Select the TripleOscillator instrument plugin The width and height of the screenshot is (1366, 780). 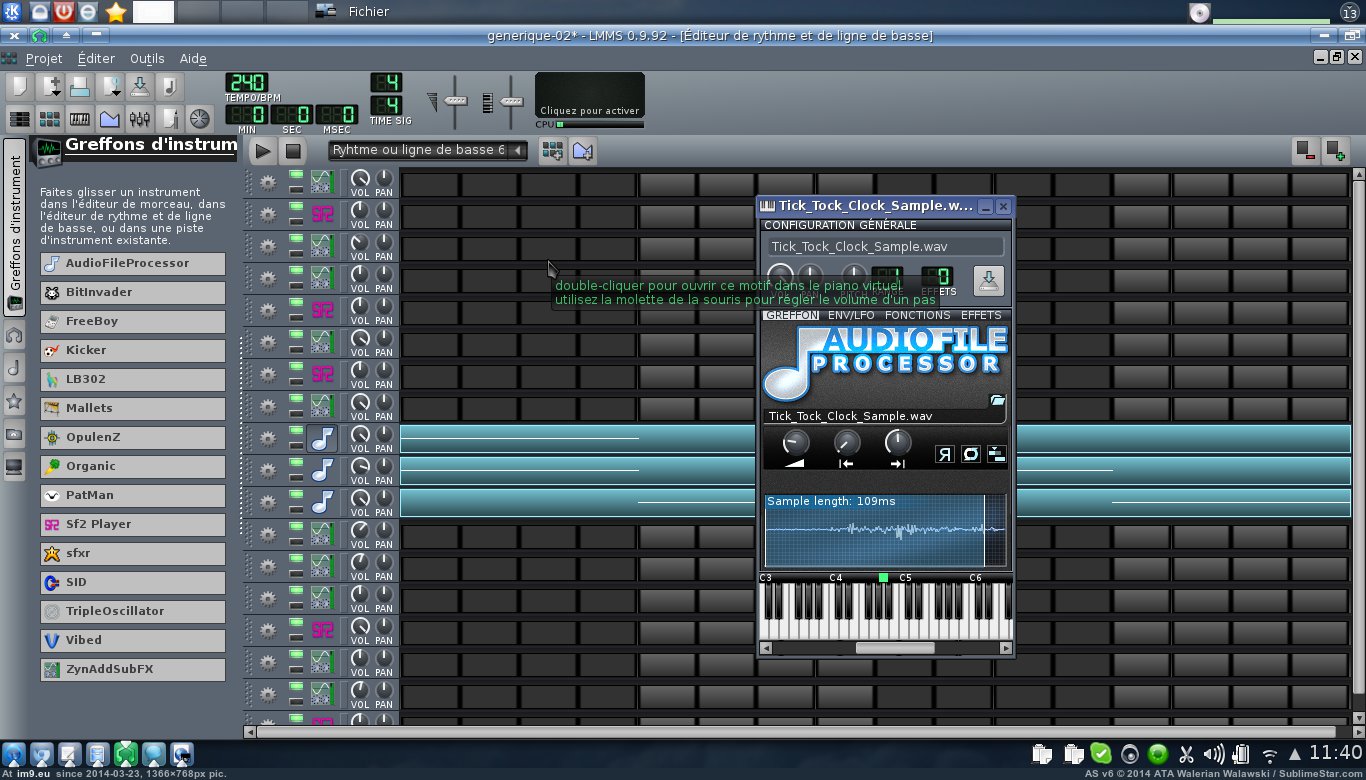(x=133, y=611)
